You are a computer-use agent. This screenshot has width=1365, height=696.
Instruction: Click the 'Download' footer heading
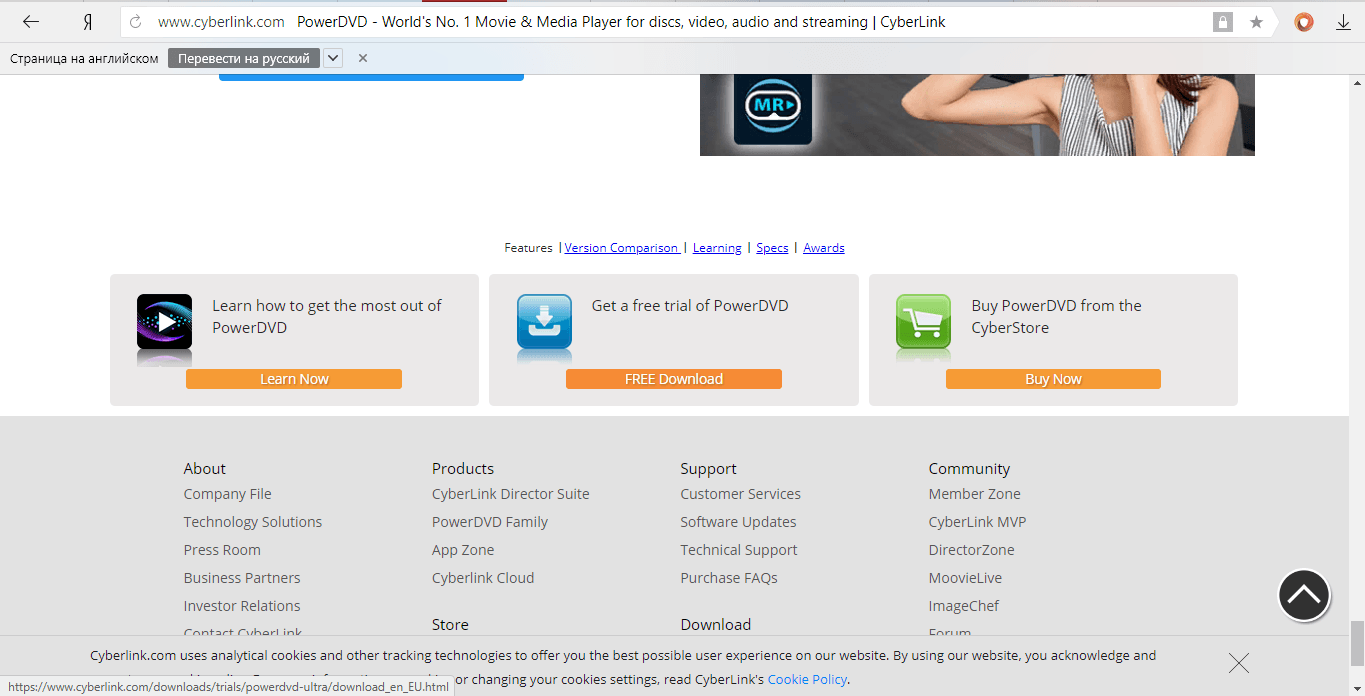pyautogui.click(x=716, y=624)
